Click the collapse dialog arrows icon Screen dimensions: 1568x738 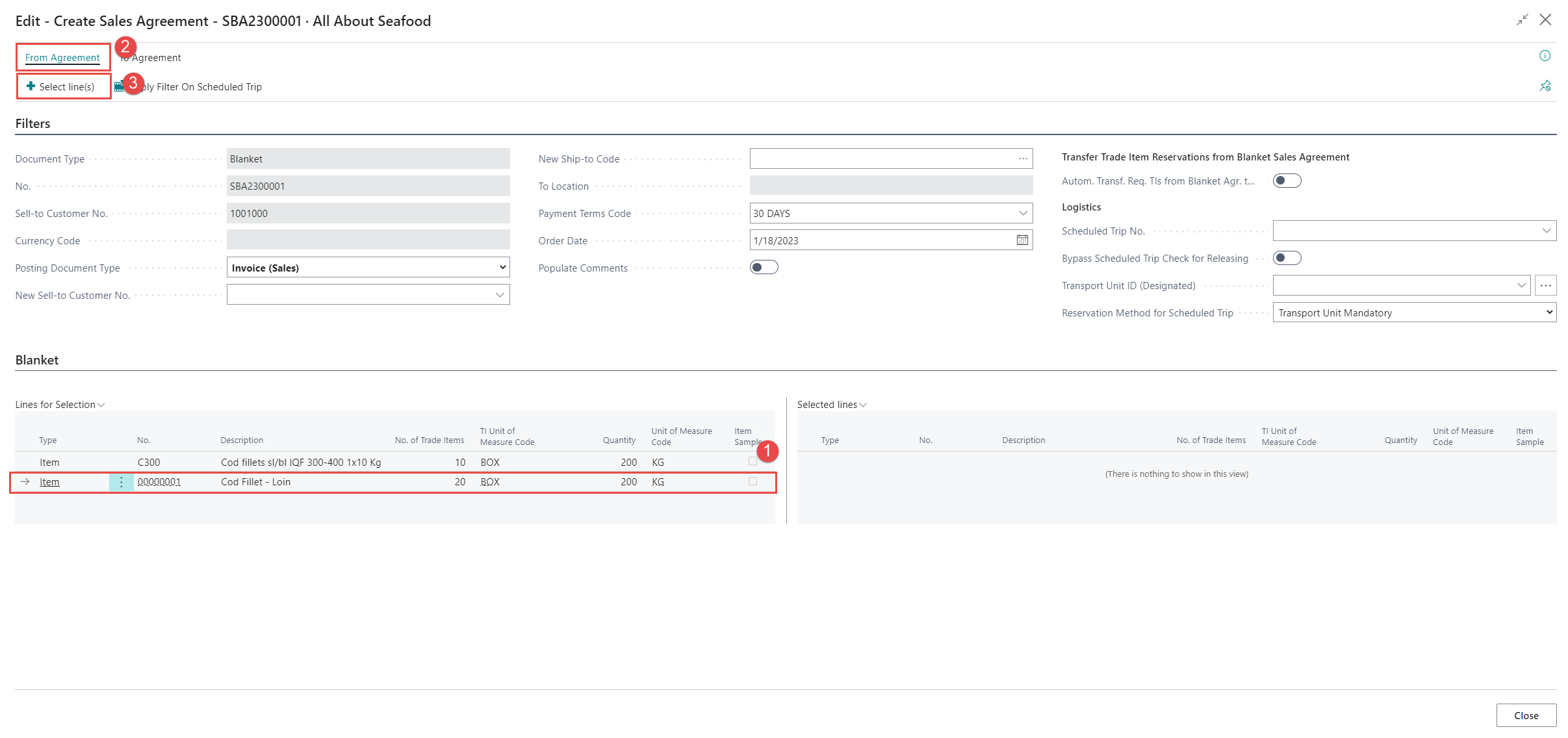[x=1522, y=20]
